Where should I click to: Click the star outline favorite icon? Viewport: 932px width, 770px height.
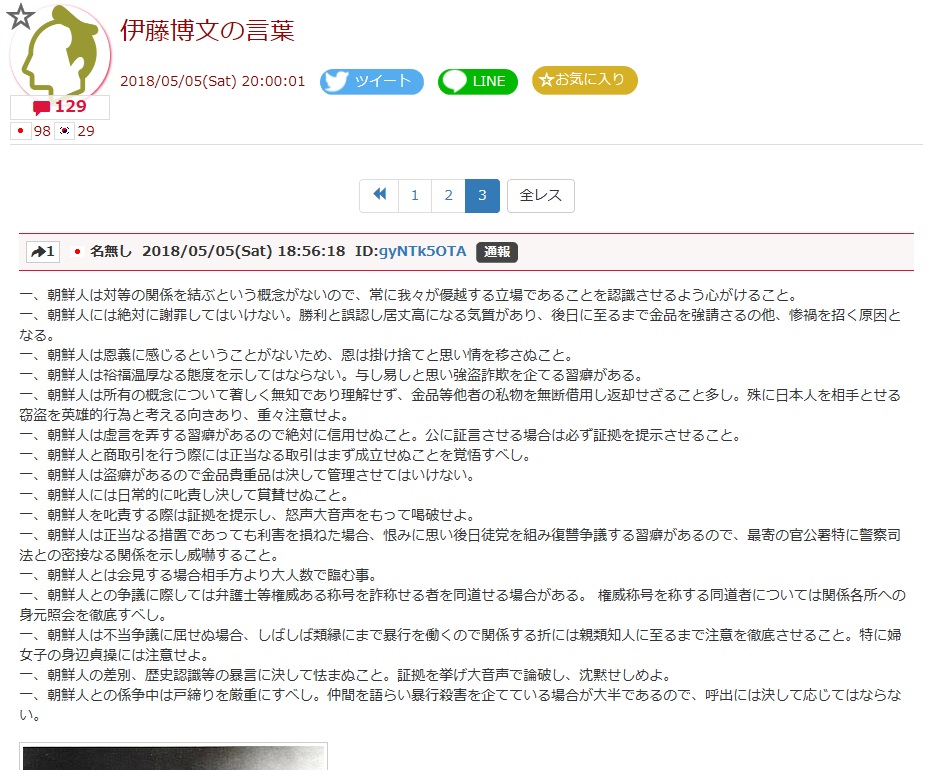coord(21,17)
